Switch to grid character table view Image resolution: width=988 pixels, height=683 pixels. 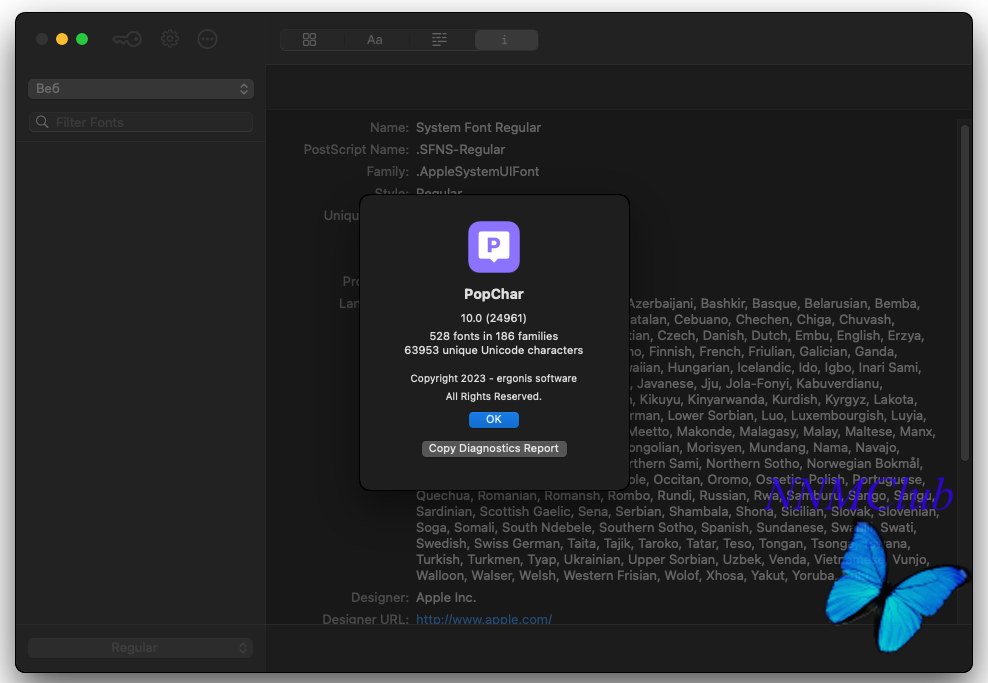[x=309, y=40]
